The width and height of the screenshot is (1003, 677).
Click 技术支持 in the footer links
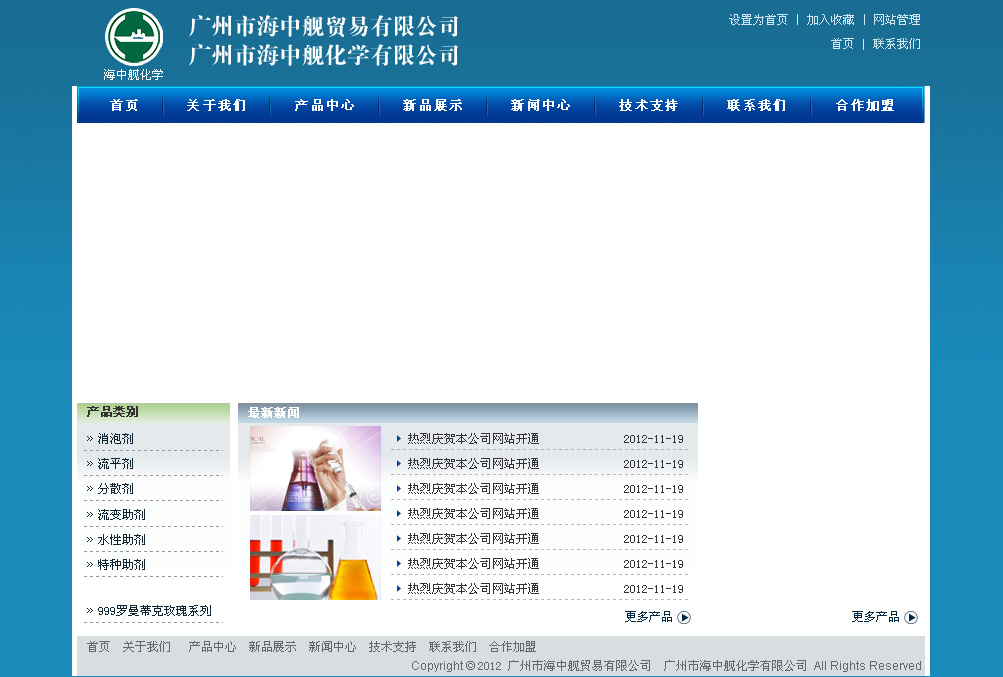[x=392, y=647]
